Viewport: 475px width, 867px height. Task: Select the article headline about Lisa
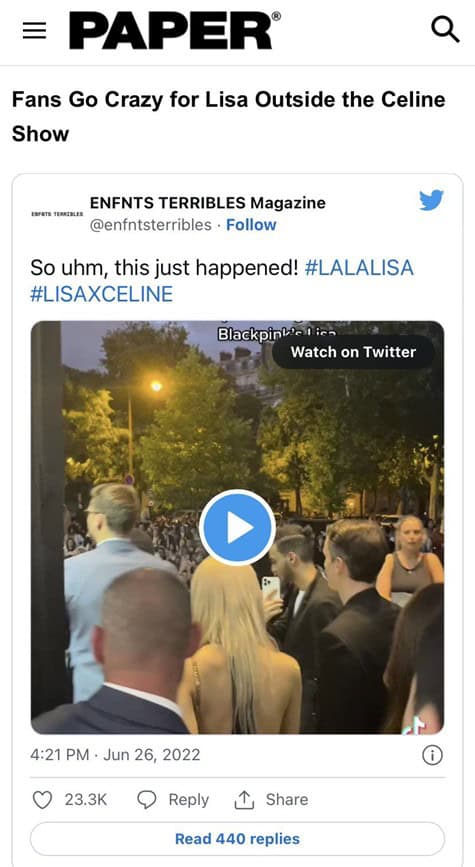228,117
